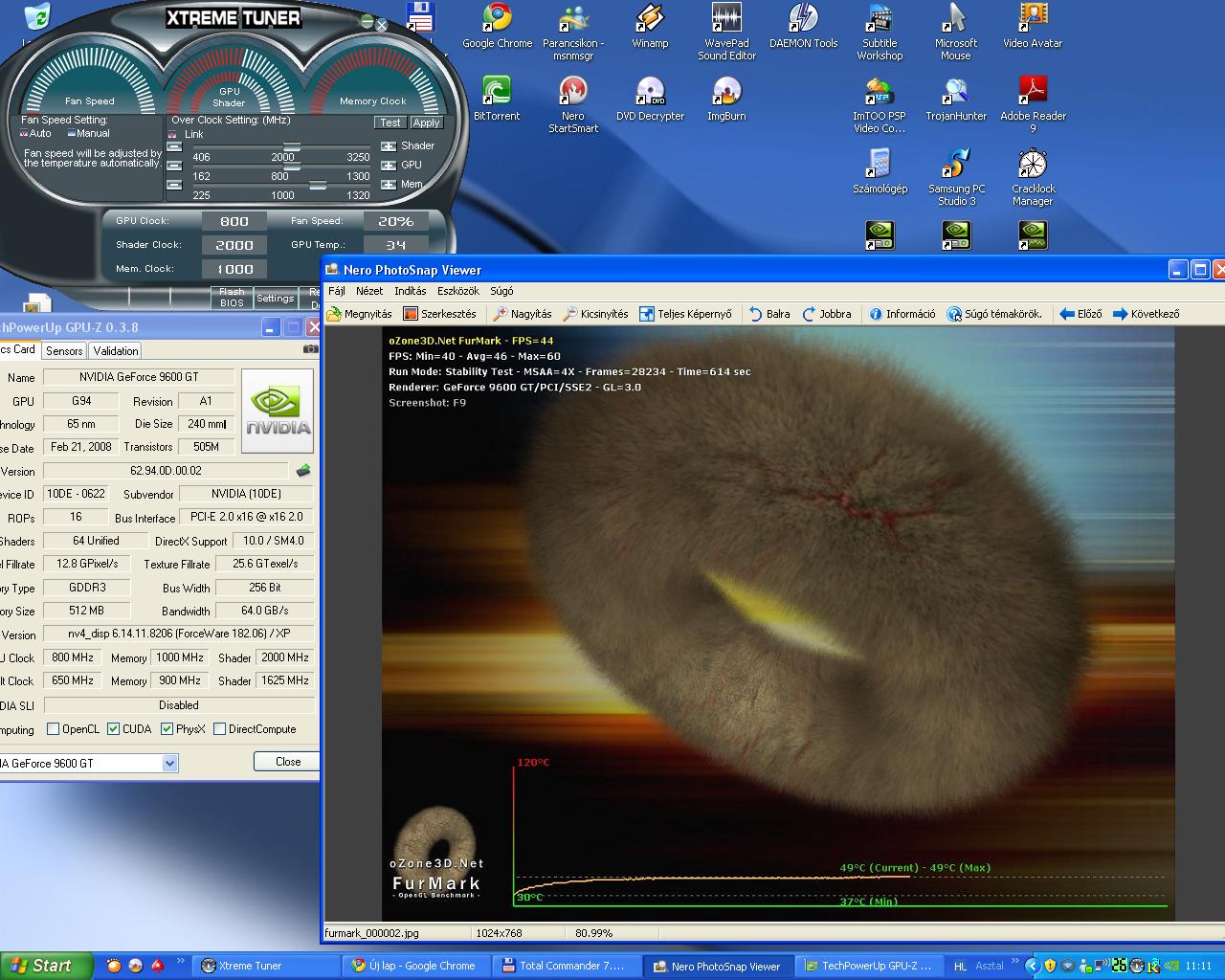
Task: Enable the OpenCL checkbox in GPU-Z
Action: (54, 729)
